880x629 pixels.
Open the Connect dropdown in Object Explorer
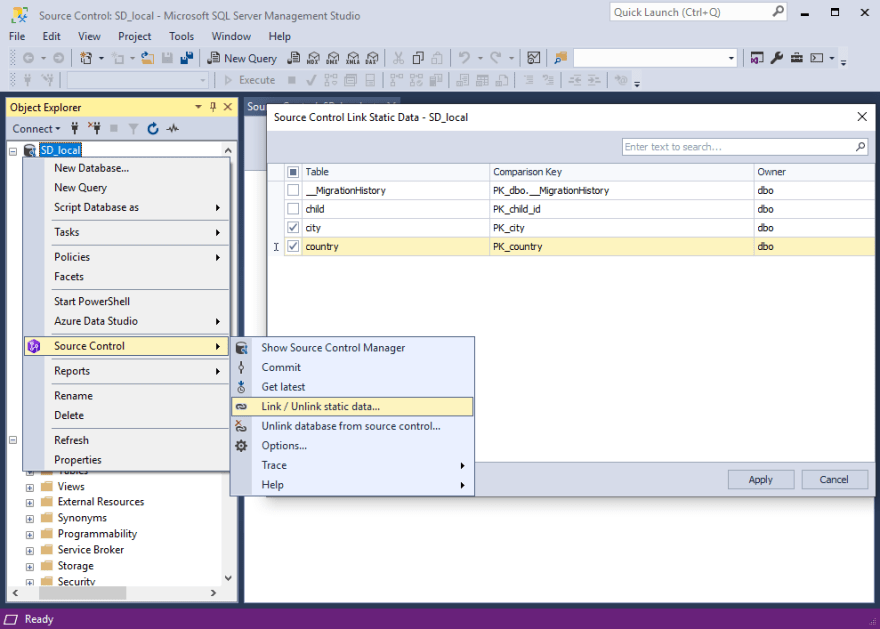(x=36, y=128)
